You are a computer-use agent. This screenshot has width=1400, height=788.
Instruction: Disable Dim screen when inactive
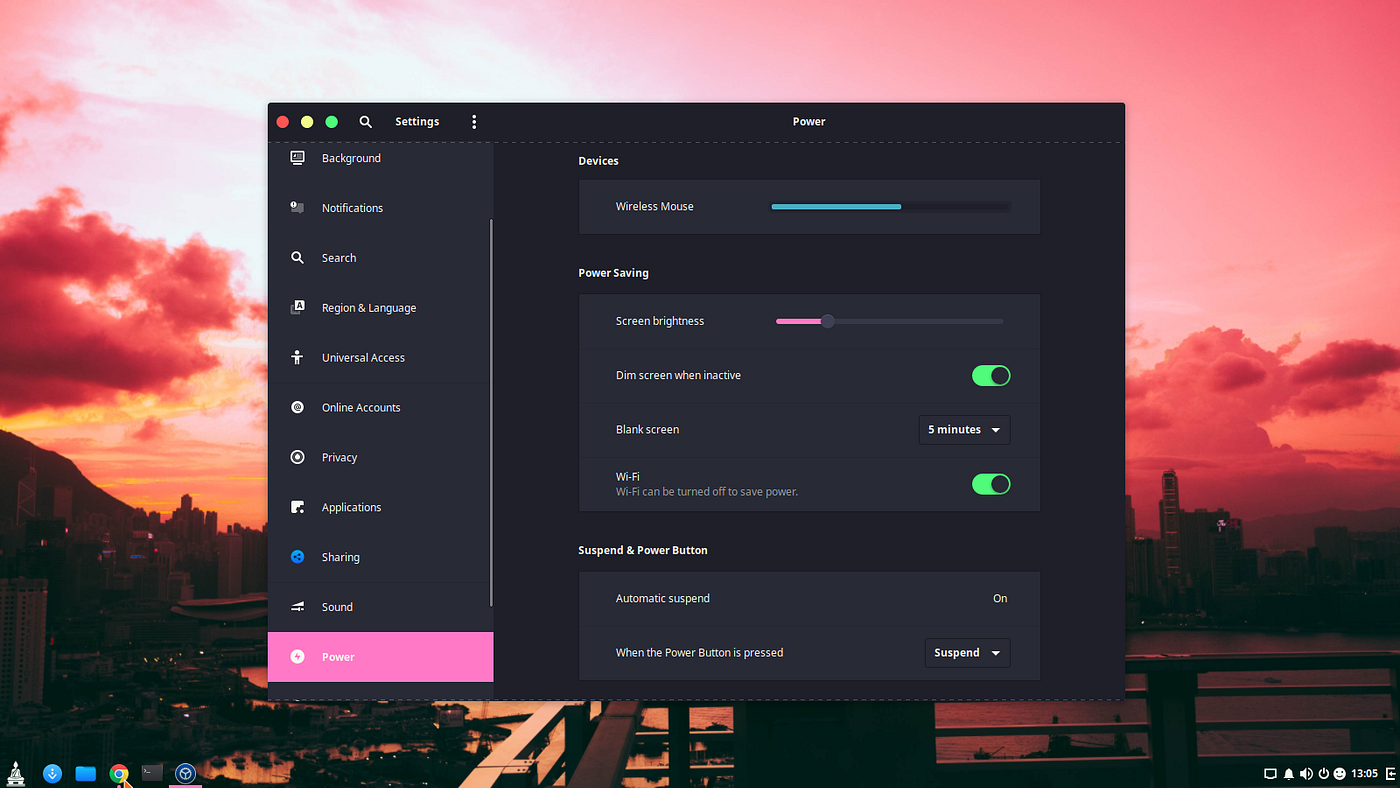[991, 375]
